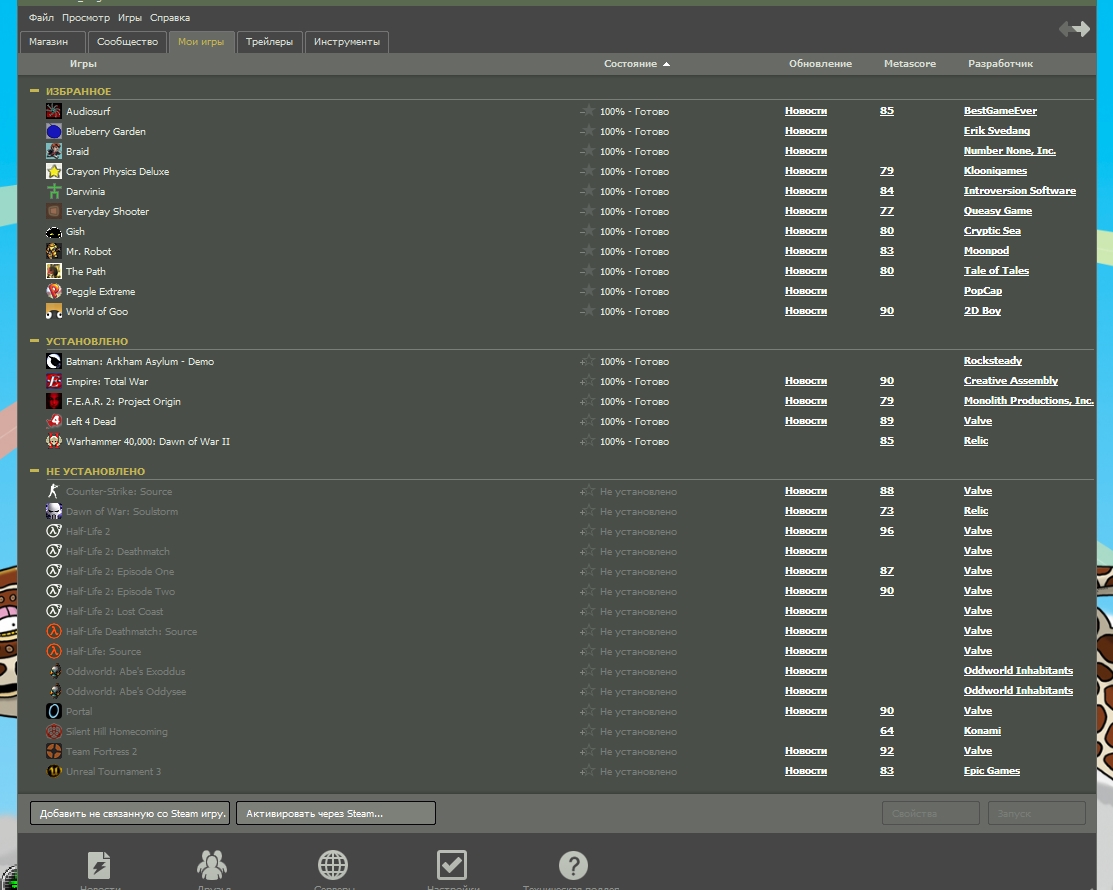Click the Audiosurf game icon

click(x=54, y=111)
